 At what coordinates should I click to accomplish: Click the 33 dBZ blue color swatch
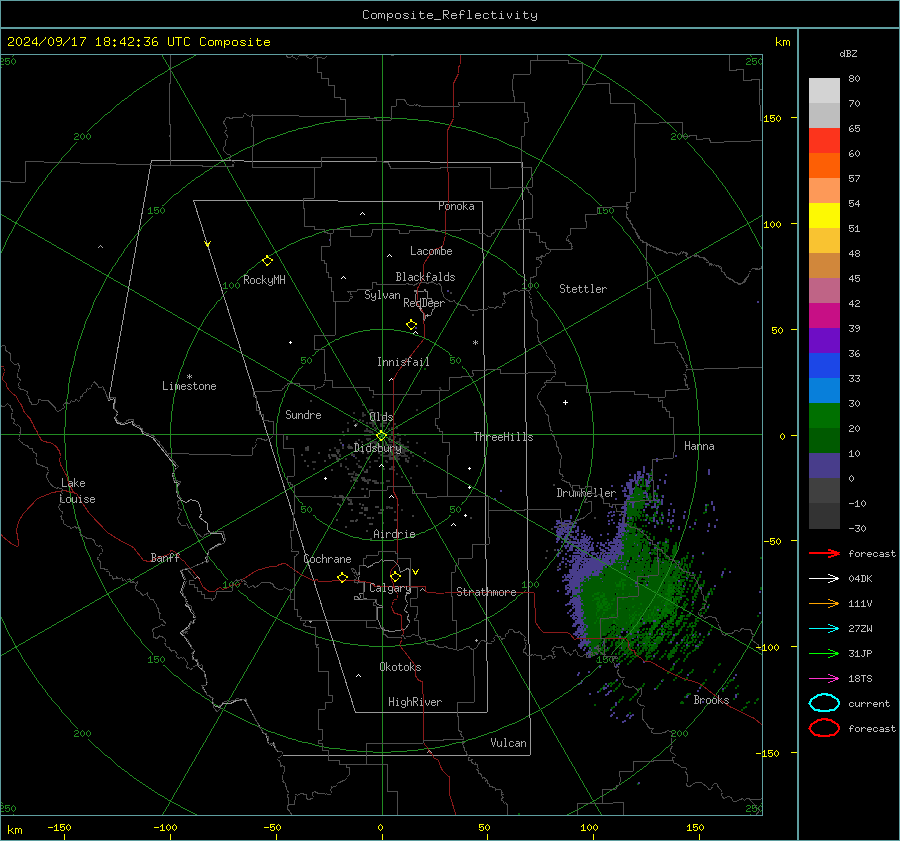[x=824, y=366]
